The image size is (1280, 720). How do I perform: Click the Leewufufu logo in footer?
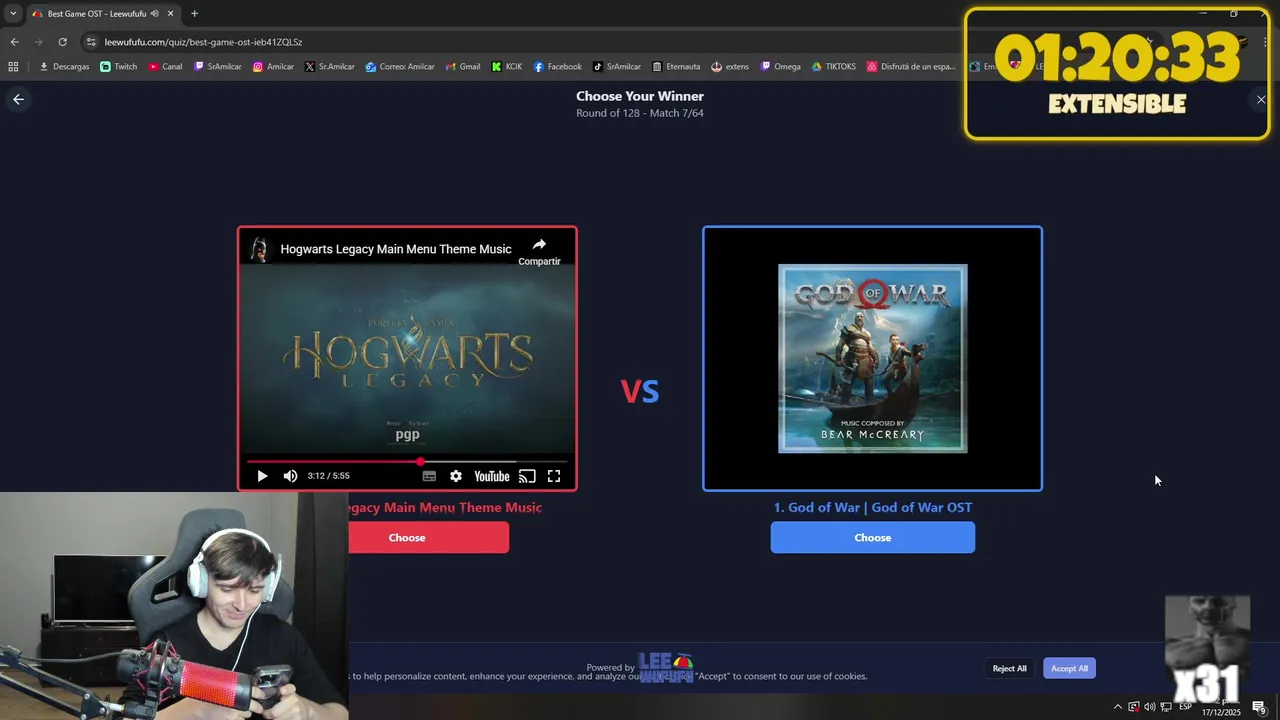pos(666,668)
